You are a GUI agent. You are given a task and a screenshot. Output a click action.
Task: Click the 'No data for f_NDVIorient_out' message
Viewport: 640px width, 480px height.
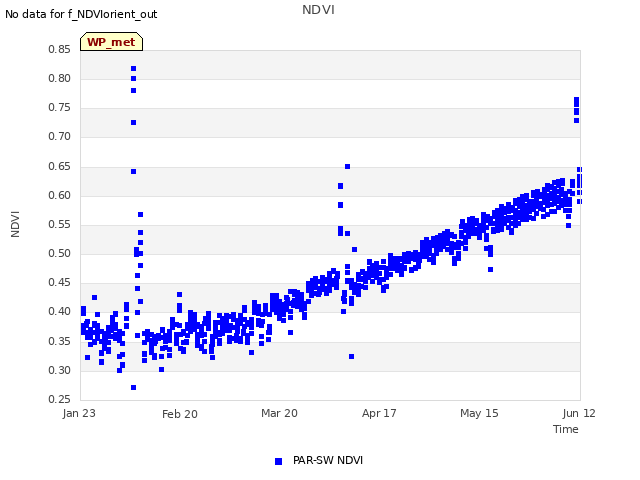[81, 14]
